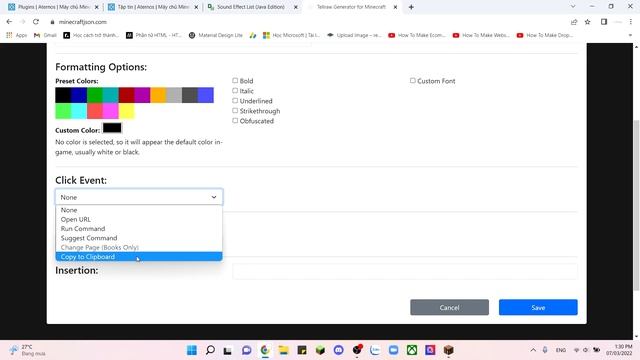Viewport: 640px width, 360px height.
Task: Open Material Design Lite bookmark
Action: pos(216,35)
